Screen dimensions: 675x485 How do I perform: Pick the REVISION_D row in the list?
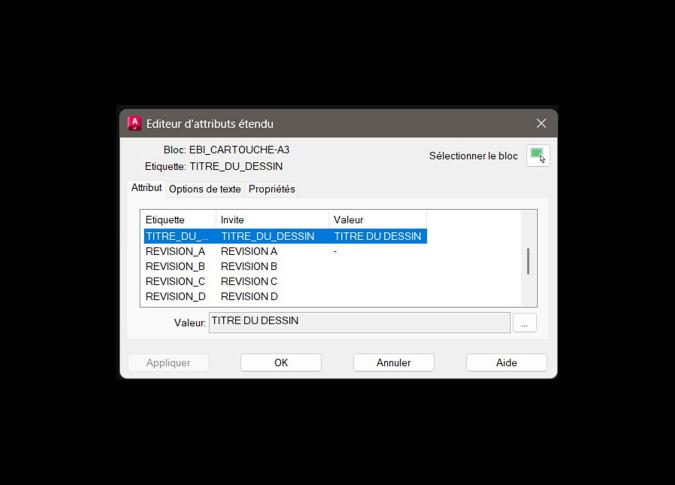(x=285, y=296)
